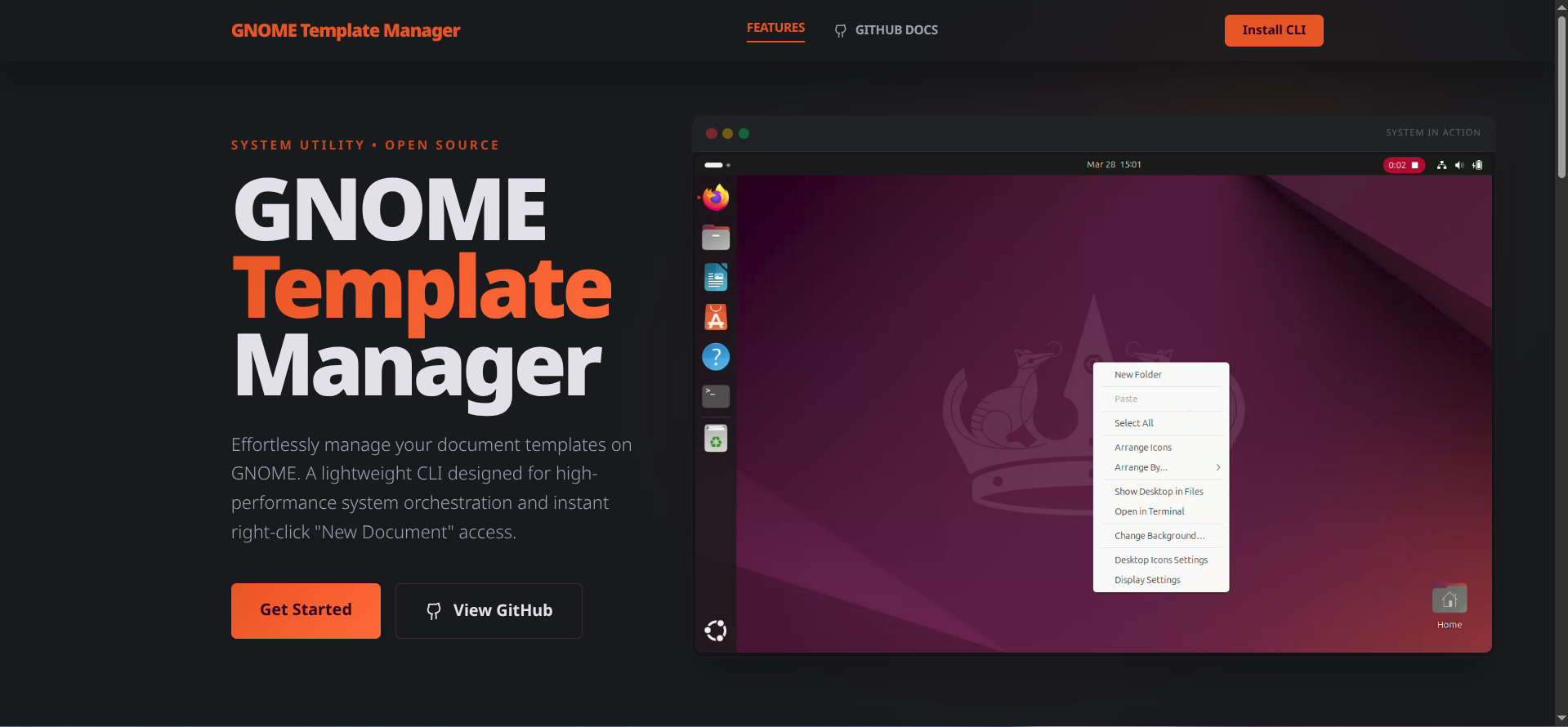The height and width of the screenshot is (727, 1568).
Task: Click the SYSTEM UTILITY • OPEN SOURCE tagline
Action: 365,145
